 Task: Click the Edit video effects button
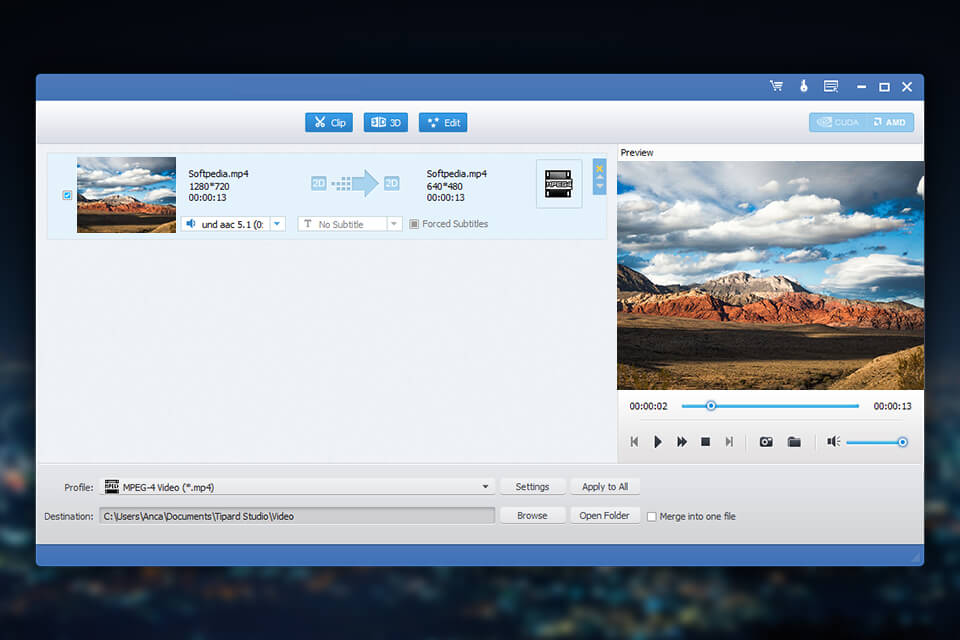[x=443, y=122]
